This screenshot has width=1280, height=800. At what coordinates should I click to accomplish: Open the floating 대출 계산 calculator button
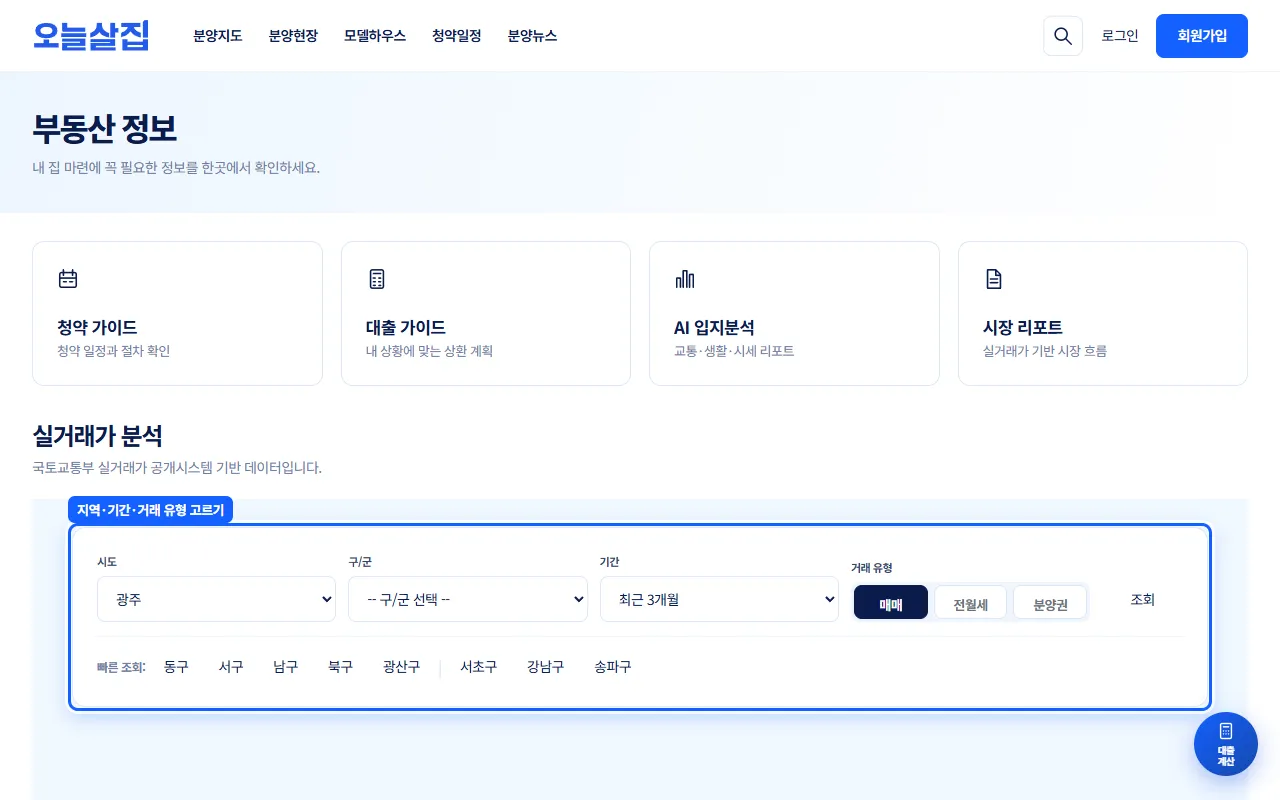(1226, 744)
